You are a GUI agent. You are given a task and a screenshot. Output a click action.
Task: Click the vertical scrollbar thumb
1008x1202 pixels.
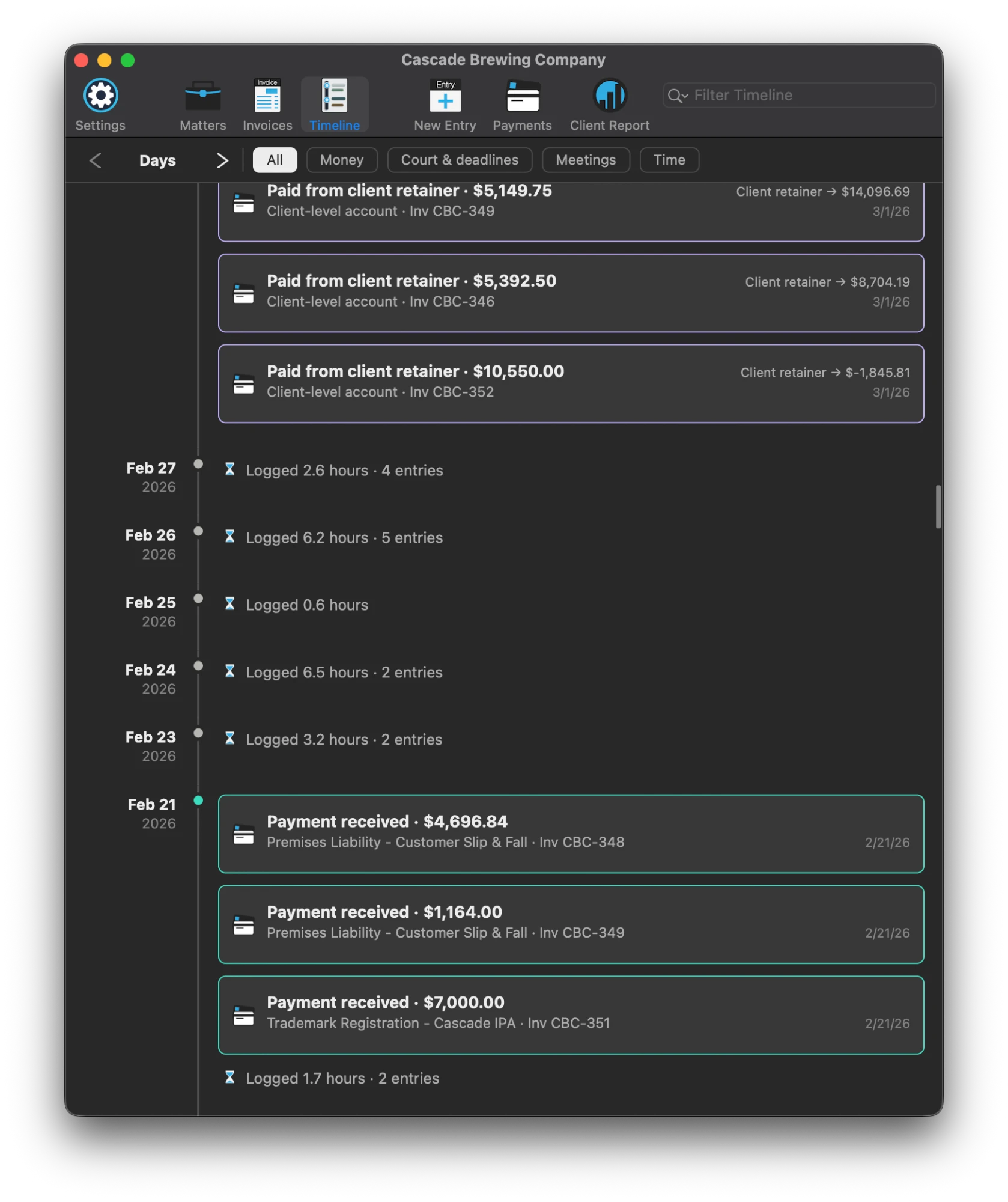click(x=938, y=507)
